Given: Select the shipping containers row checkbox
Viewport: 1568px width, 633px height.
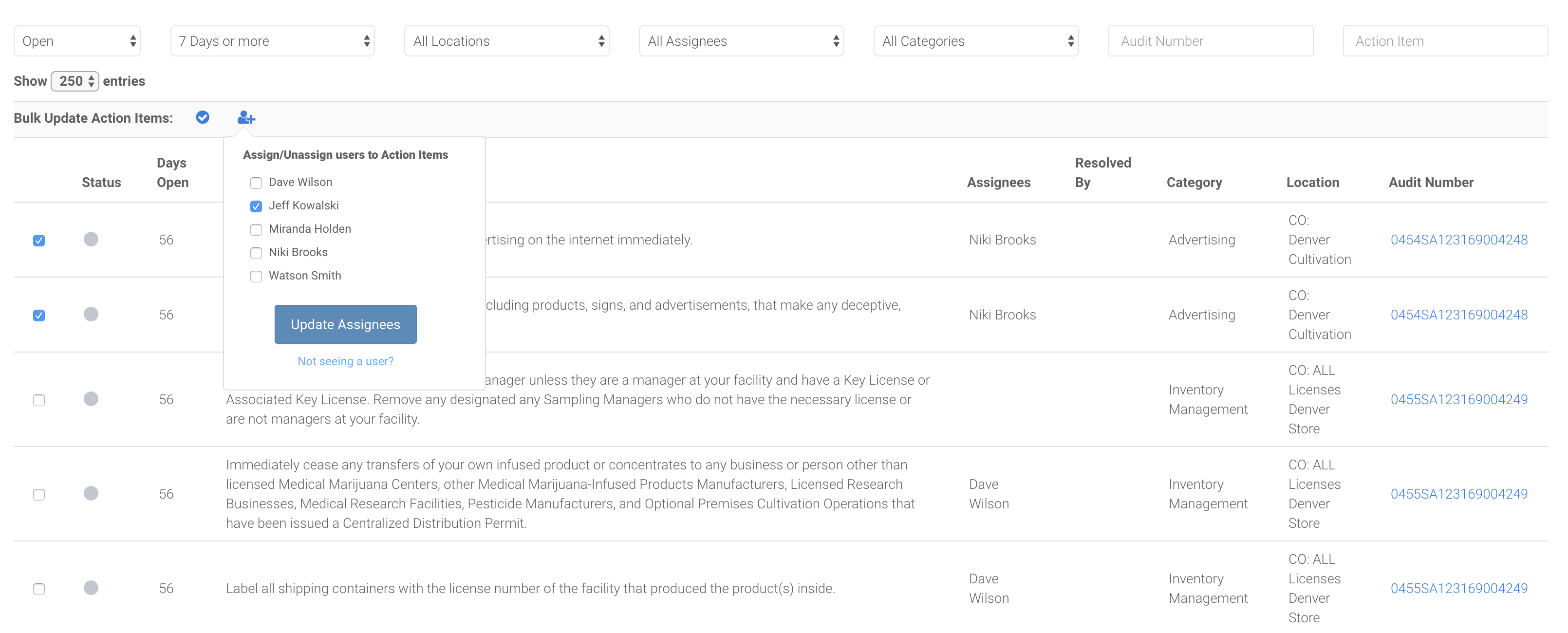Looking at the screenshot, I should point(39,589).
